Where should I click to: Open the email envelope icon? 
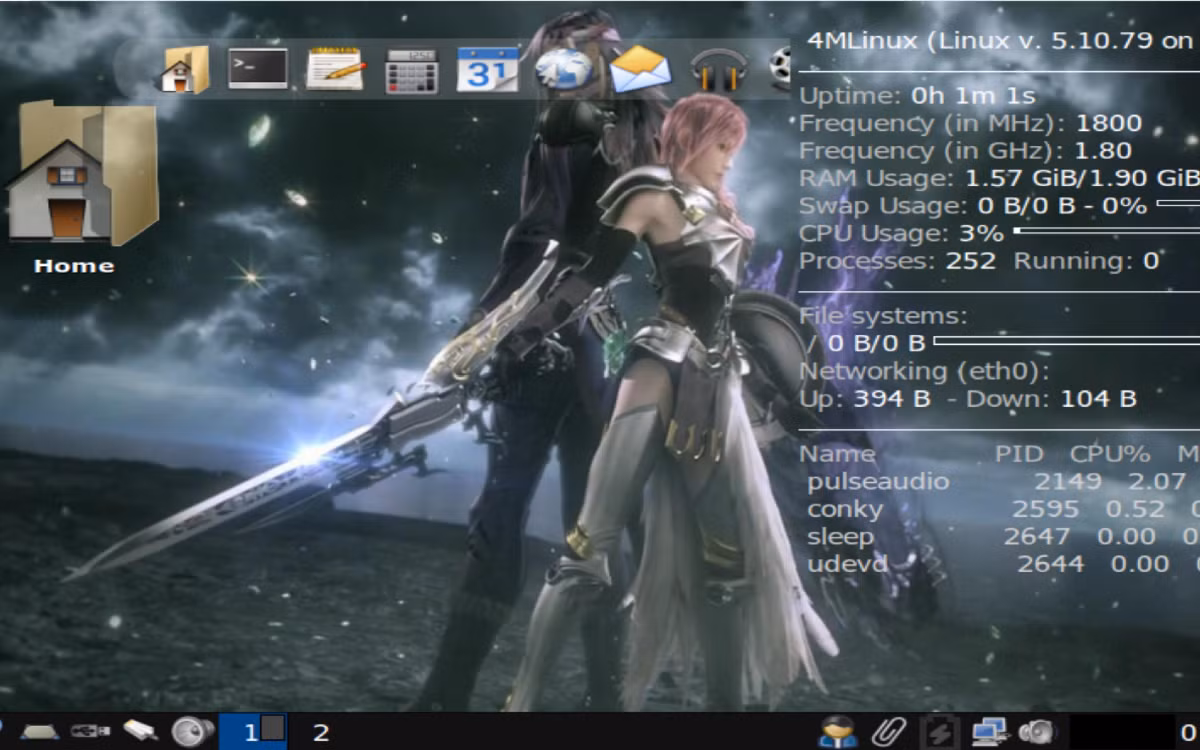point(640,70)
